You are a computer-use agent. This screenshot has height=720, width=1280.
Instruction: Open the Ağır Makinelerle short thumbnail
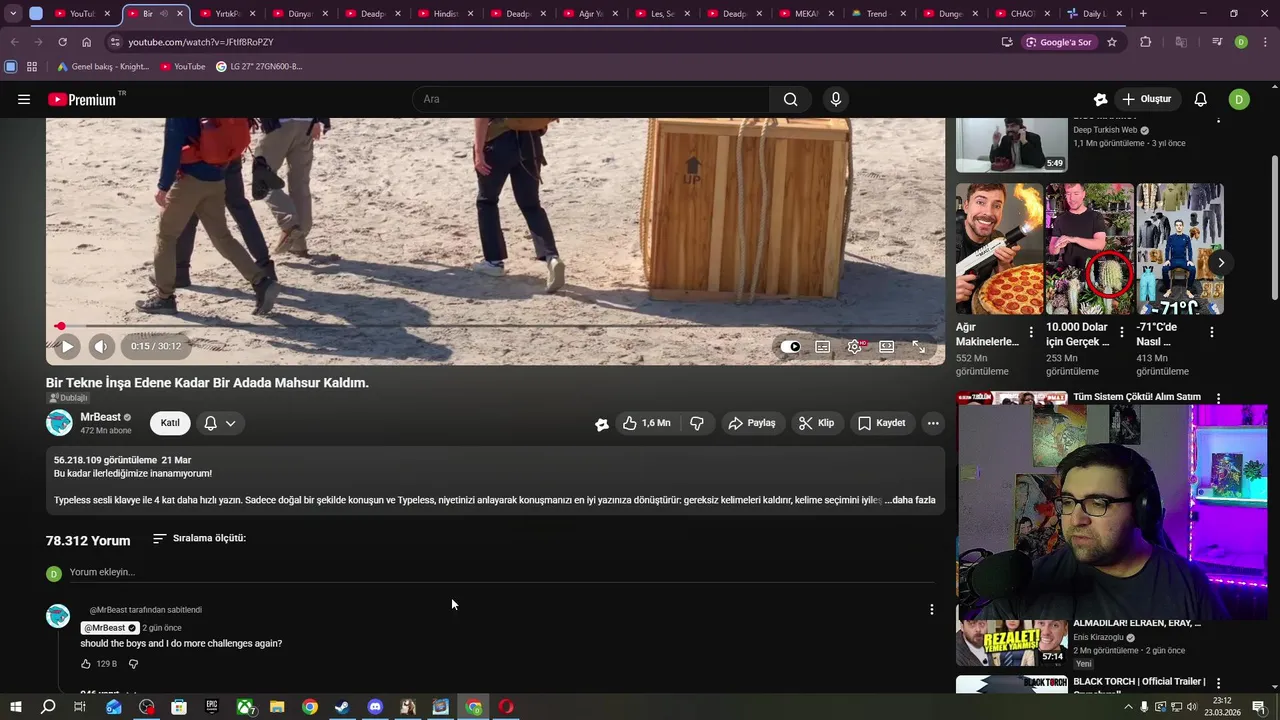click(999, 249)
